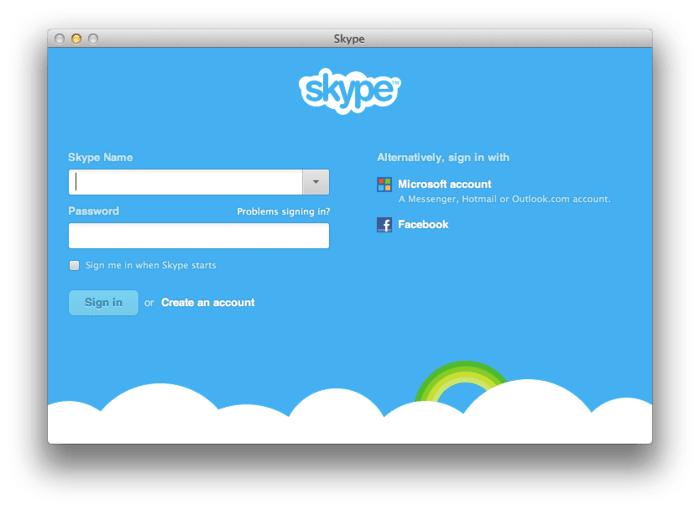700x510 pixels.
Task: Click Messenger, Hotmail or Outlook.com description
Action: (504, 199)
